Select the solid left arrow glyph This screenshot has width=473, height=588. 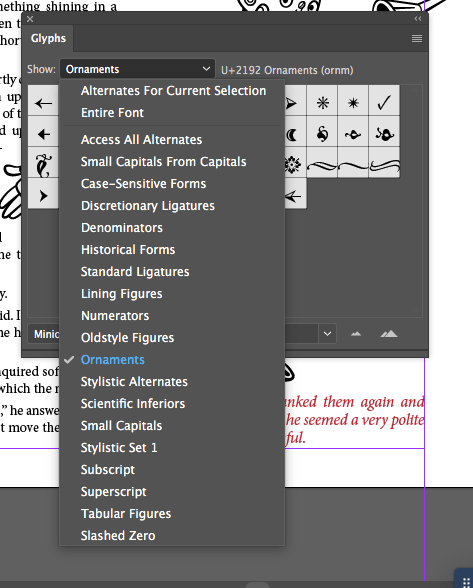pos(44,134)
